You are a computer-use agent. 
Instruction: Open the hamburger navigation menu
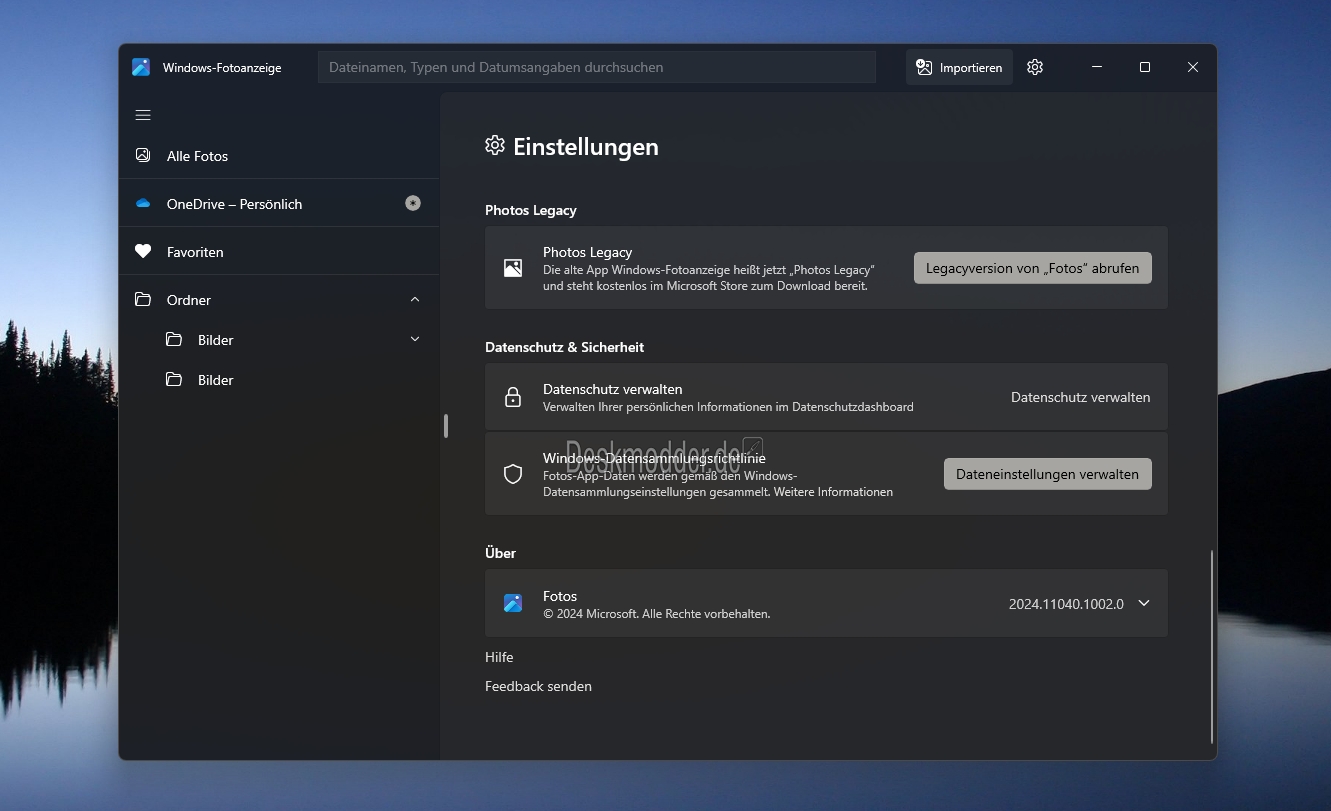pos(143,115)
